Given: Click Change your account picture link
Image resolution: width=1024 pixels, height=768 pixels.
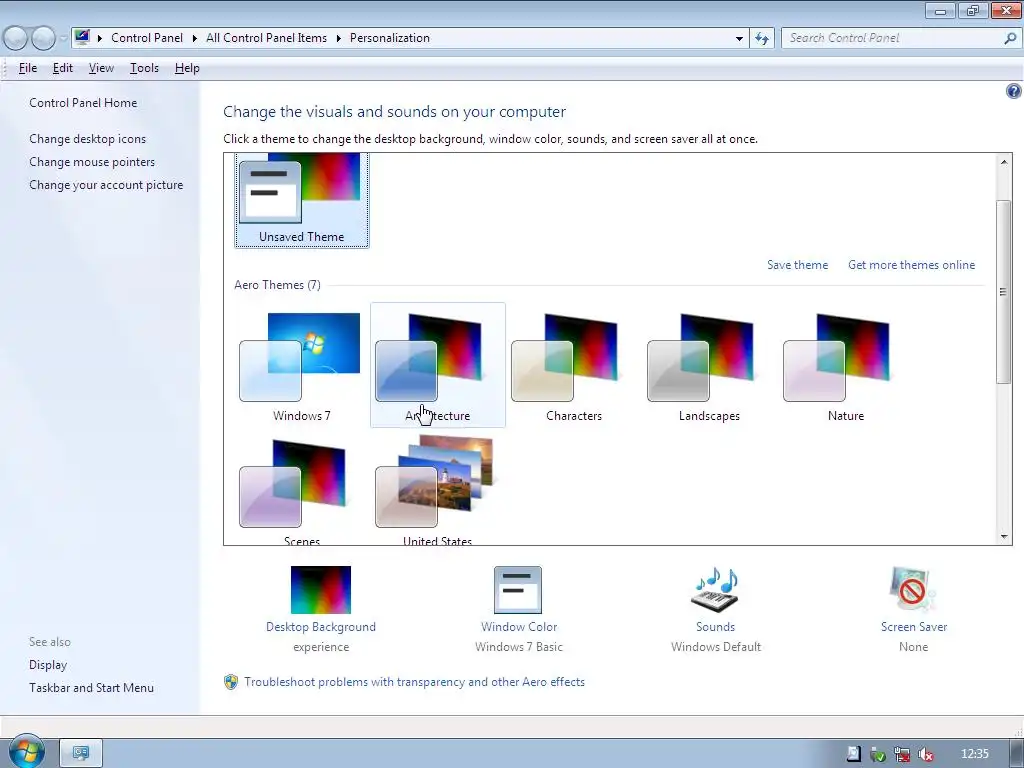Looking at the screenshot, I should [106, 185].
